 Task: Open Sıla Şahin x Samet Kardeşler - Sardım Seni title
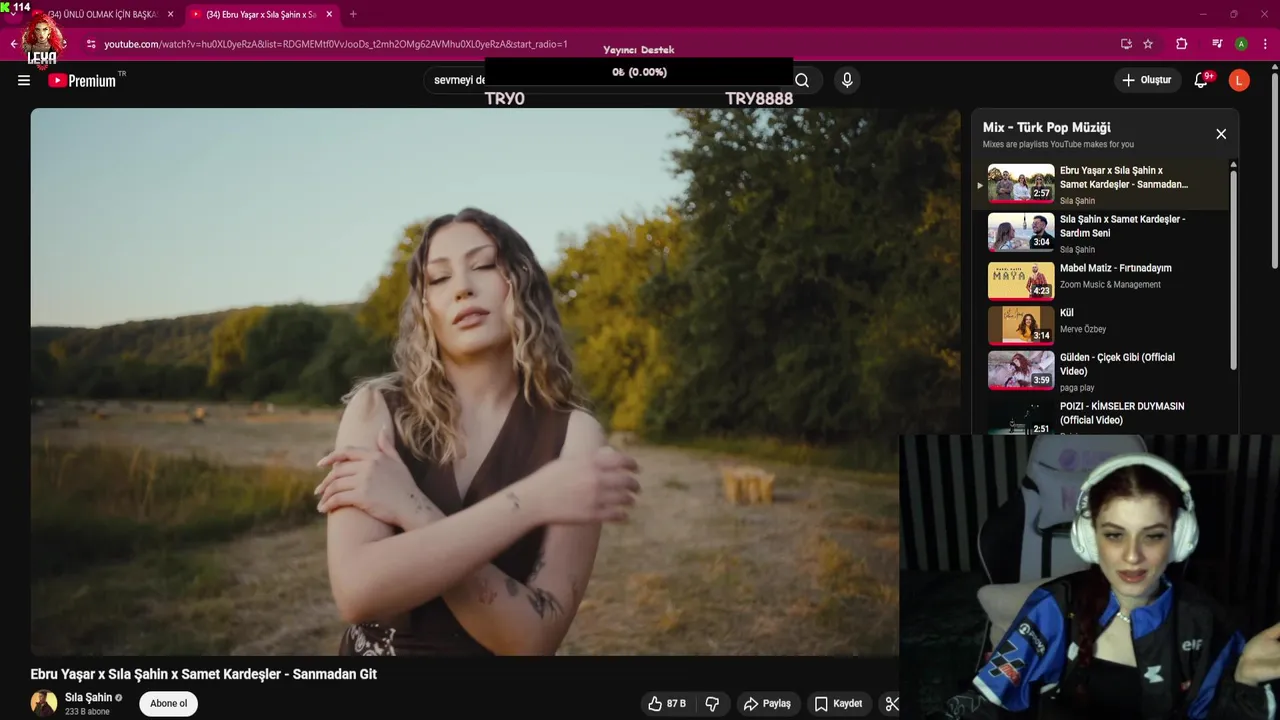1122,226
